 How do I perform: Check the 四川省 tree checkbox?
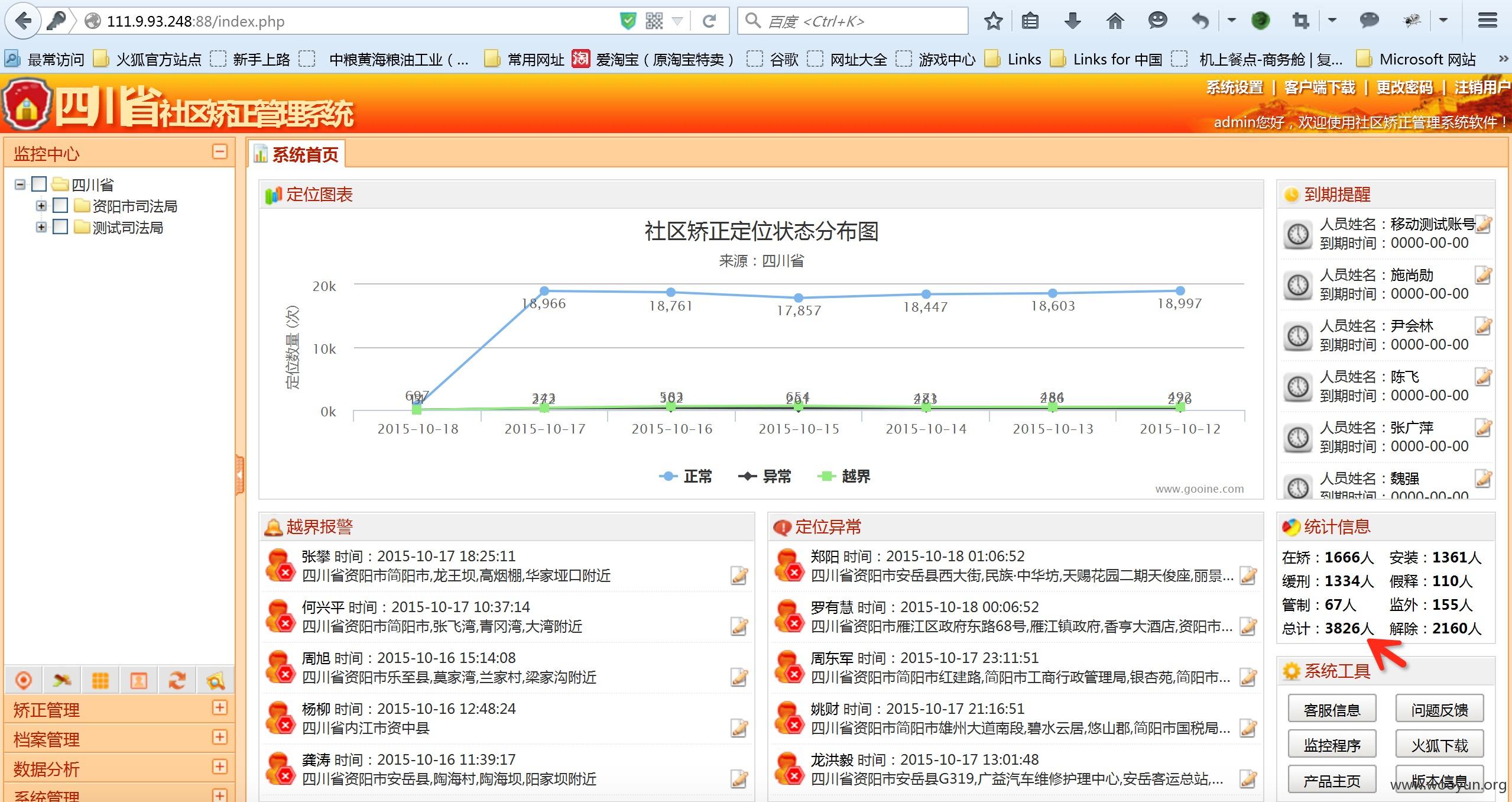(39, 184)
